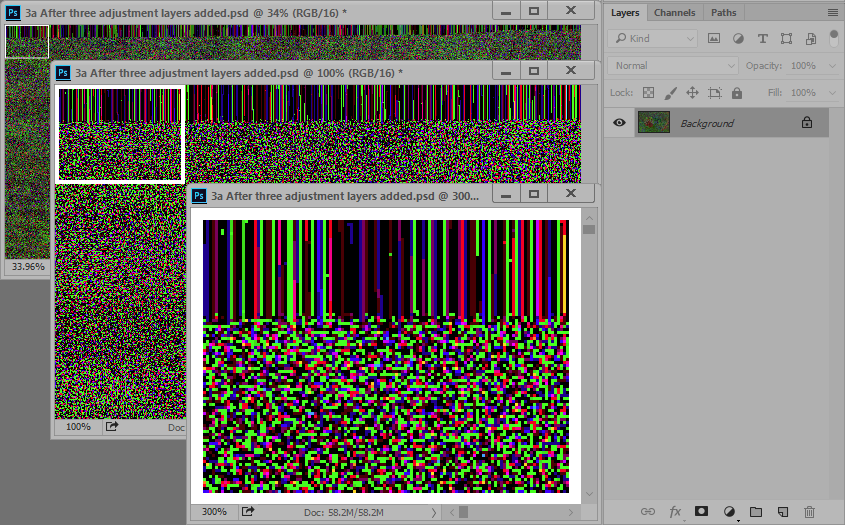Open the Normal blend mode dropdown
Image resolution: width=845 pixels, height=525 pixels.
pos(673,66)
